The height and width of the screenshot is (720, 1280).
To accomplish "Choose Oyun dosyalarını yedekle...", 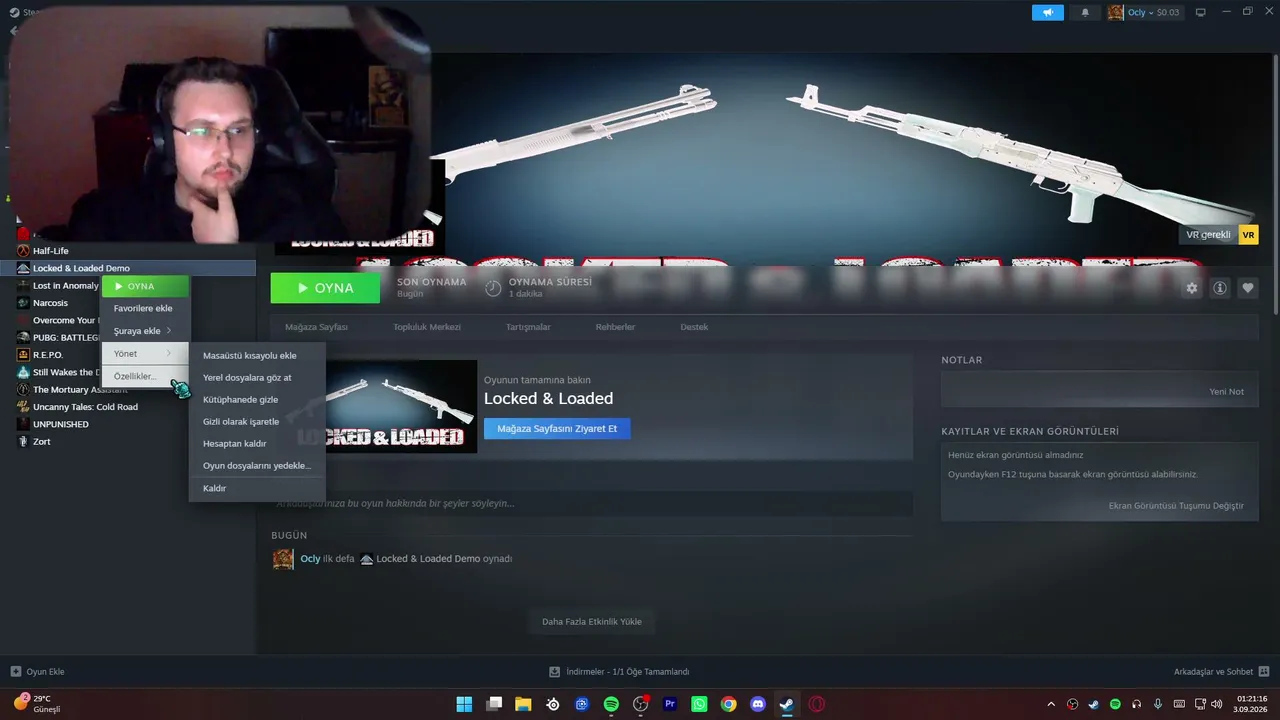I will click(257, 465).
